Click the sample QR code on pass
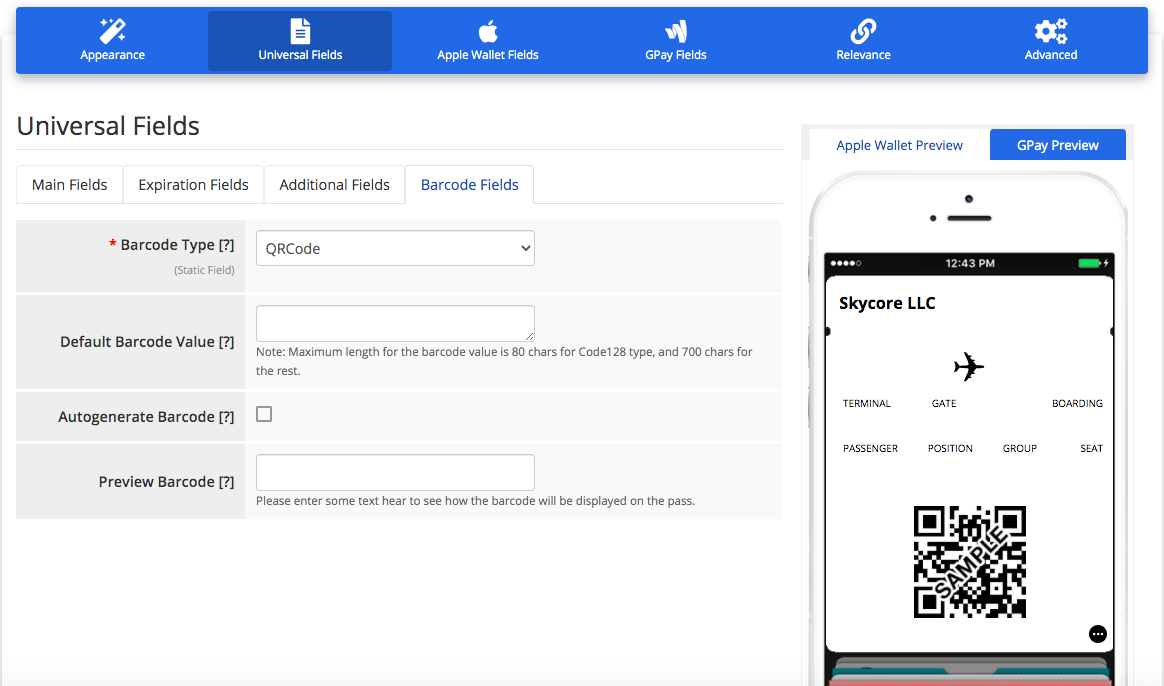This screenshot has width=1164, height=686. [x=970, y=562]
